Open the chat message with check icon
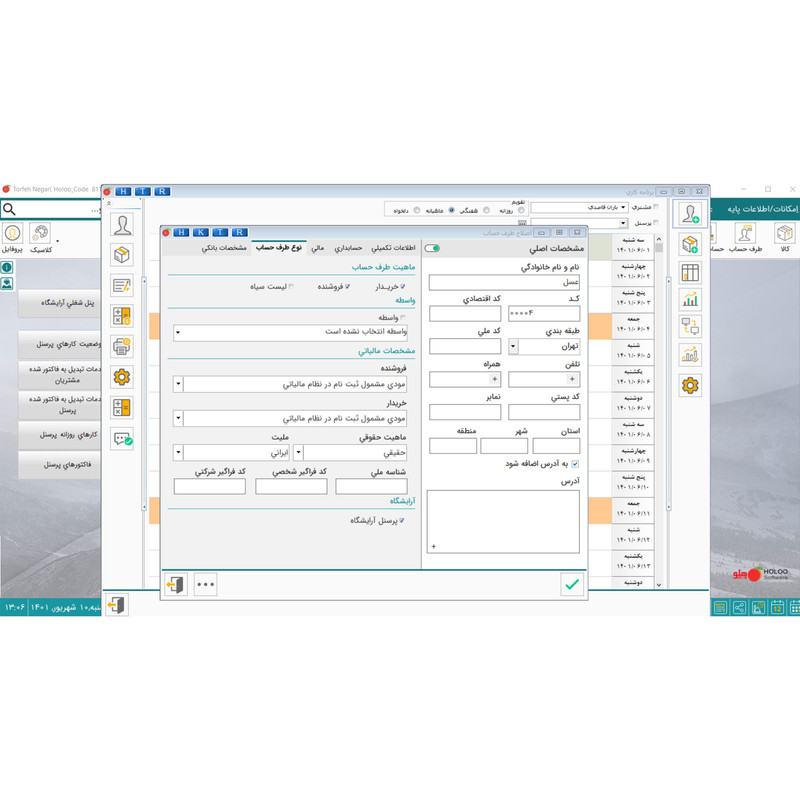 point(122,439)
